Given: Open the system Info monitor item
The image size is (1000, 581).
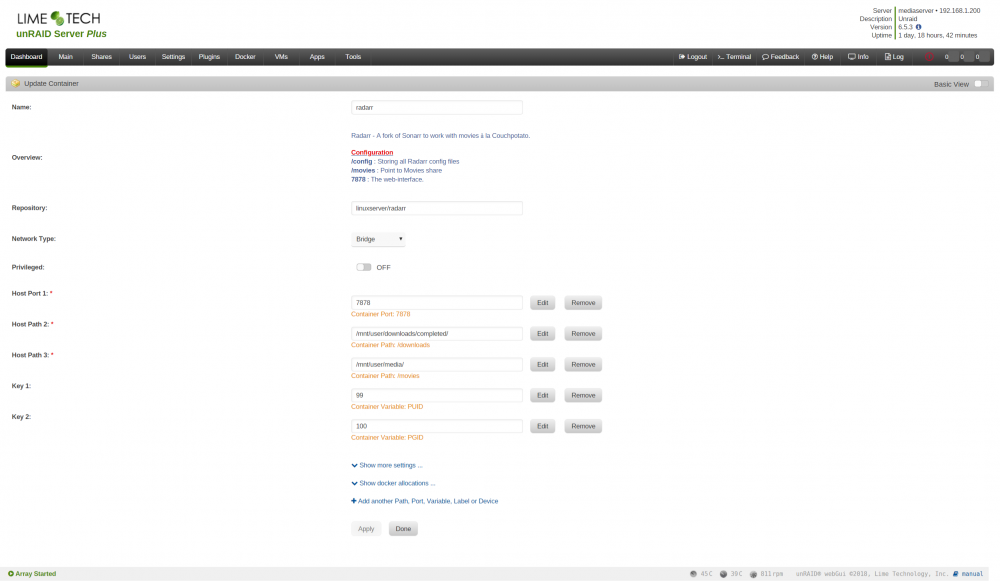Looking at the screenshot, I should 858,57.
